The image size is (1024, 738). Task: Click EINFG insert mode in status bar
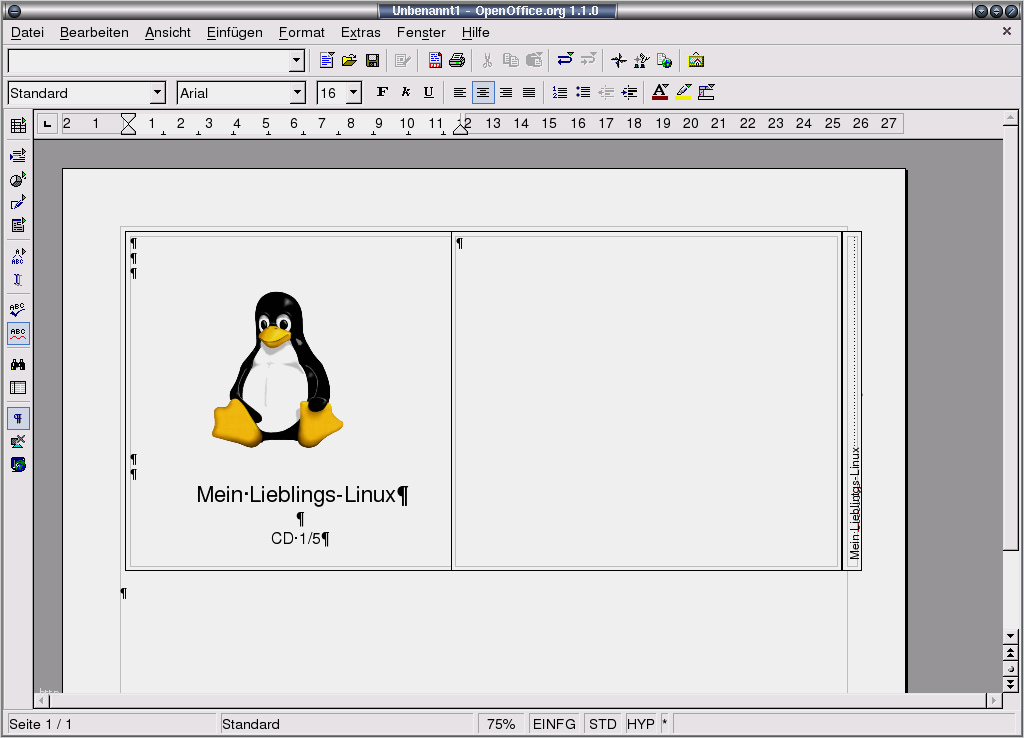(554, 724)
